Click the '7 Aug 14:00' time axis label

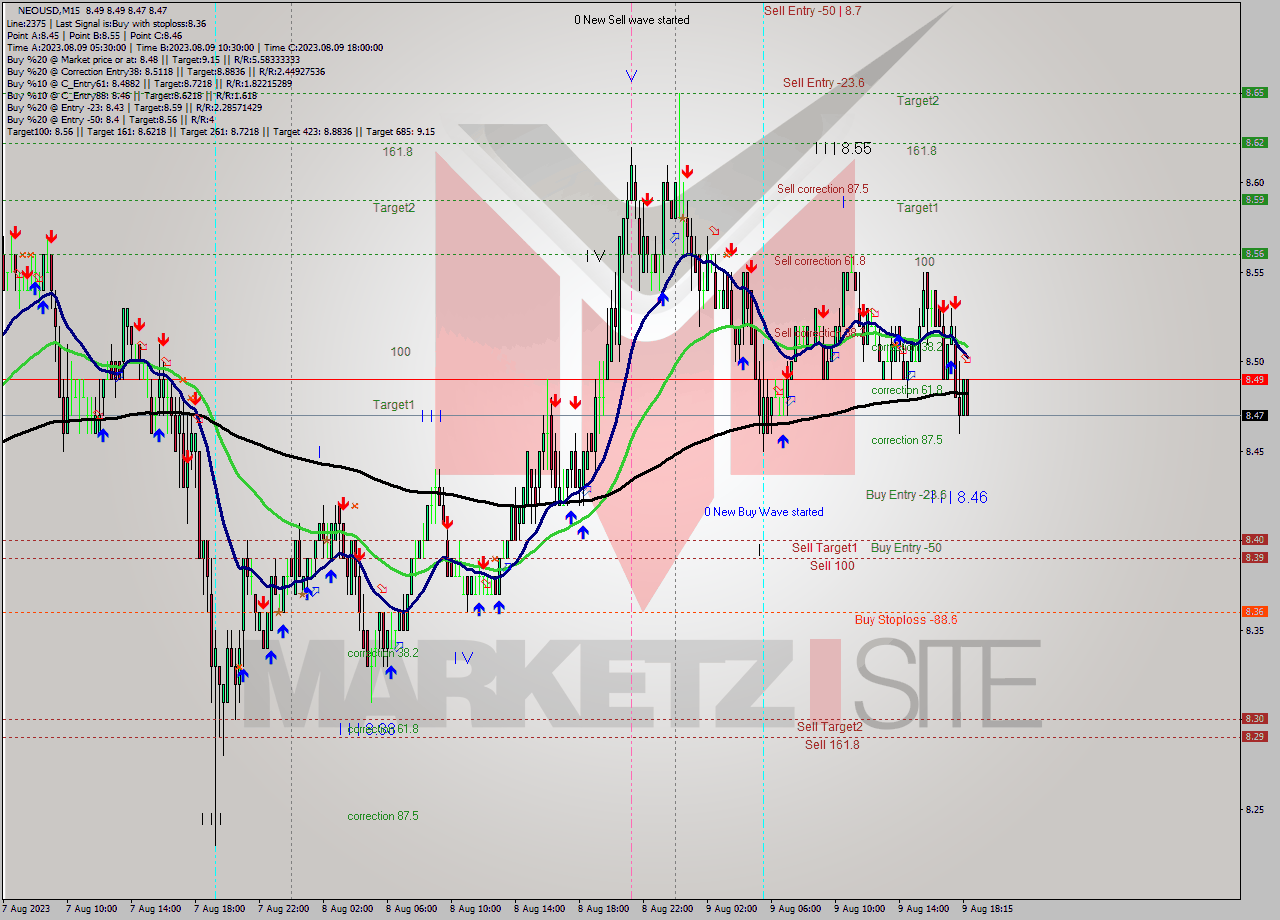pos(155,909)
